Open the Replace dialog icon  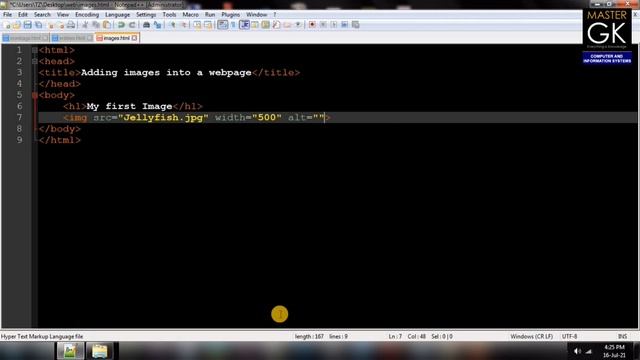tap(158, 25)
